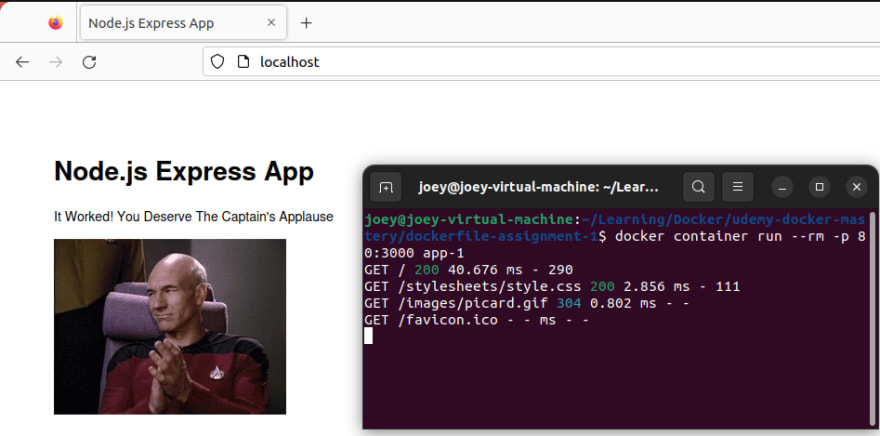Go back to previous page
This screenshot has height=436, width=880.
coord(22,62)
